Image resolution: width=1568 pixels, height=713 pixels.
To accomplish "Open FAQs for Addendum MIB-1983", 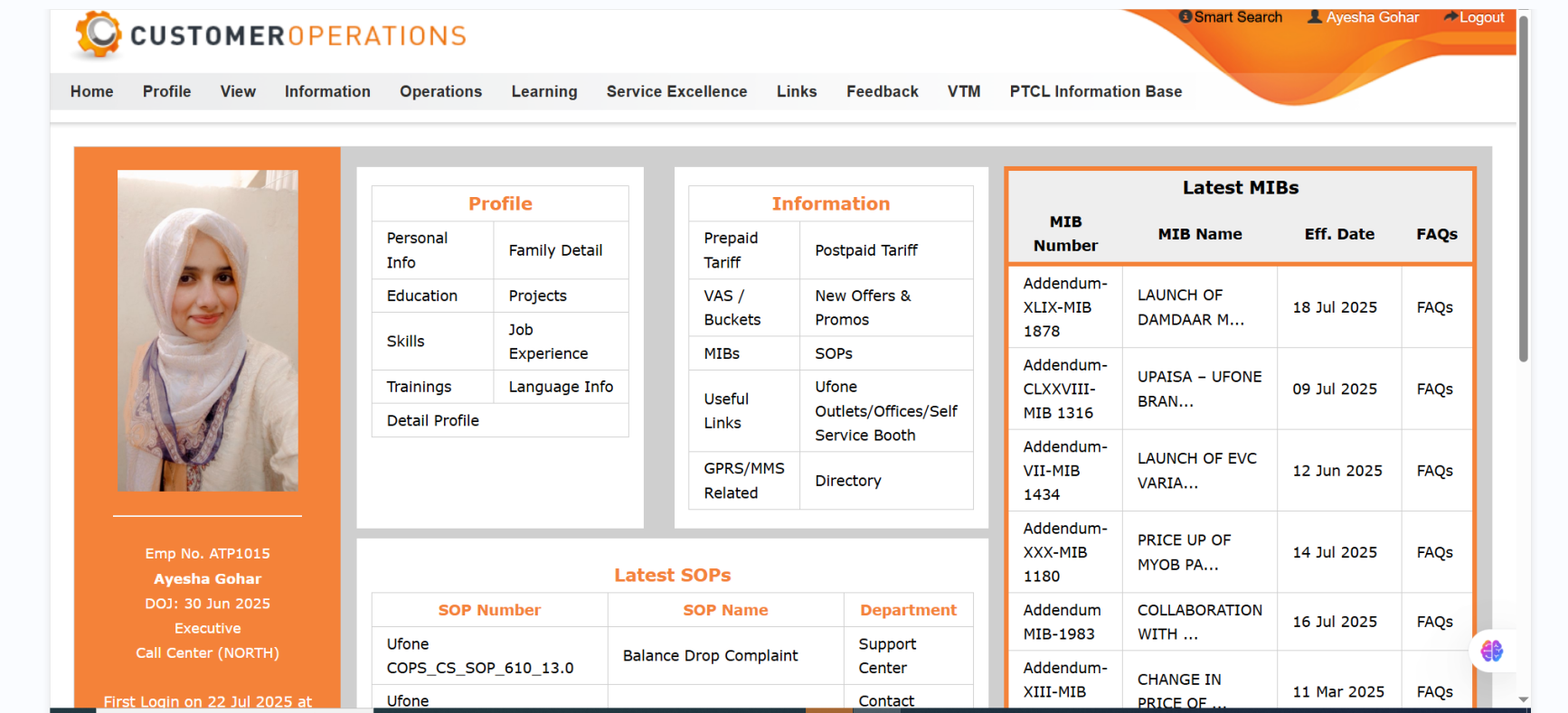I will click(x=1435, y=622).
